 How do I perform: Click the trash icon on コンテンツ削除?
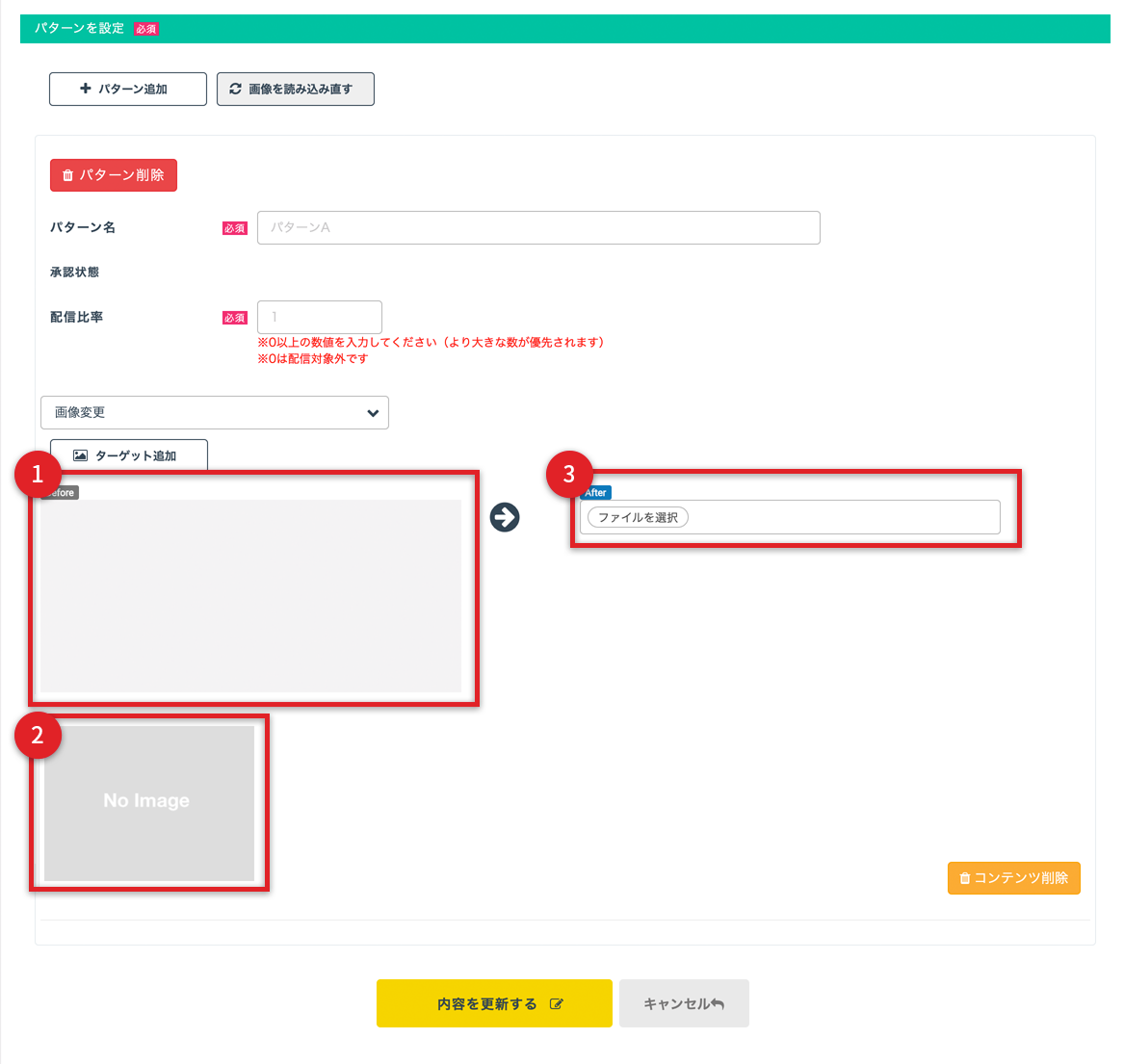964,878
